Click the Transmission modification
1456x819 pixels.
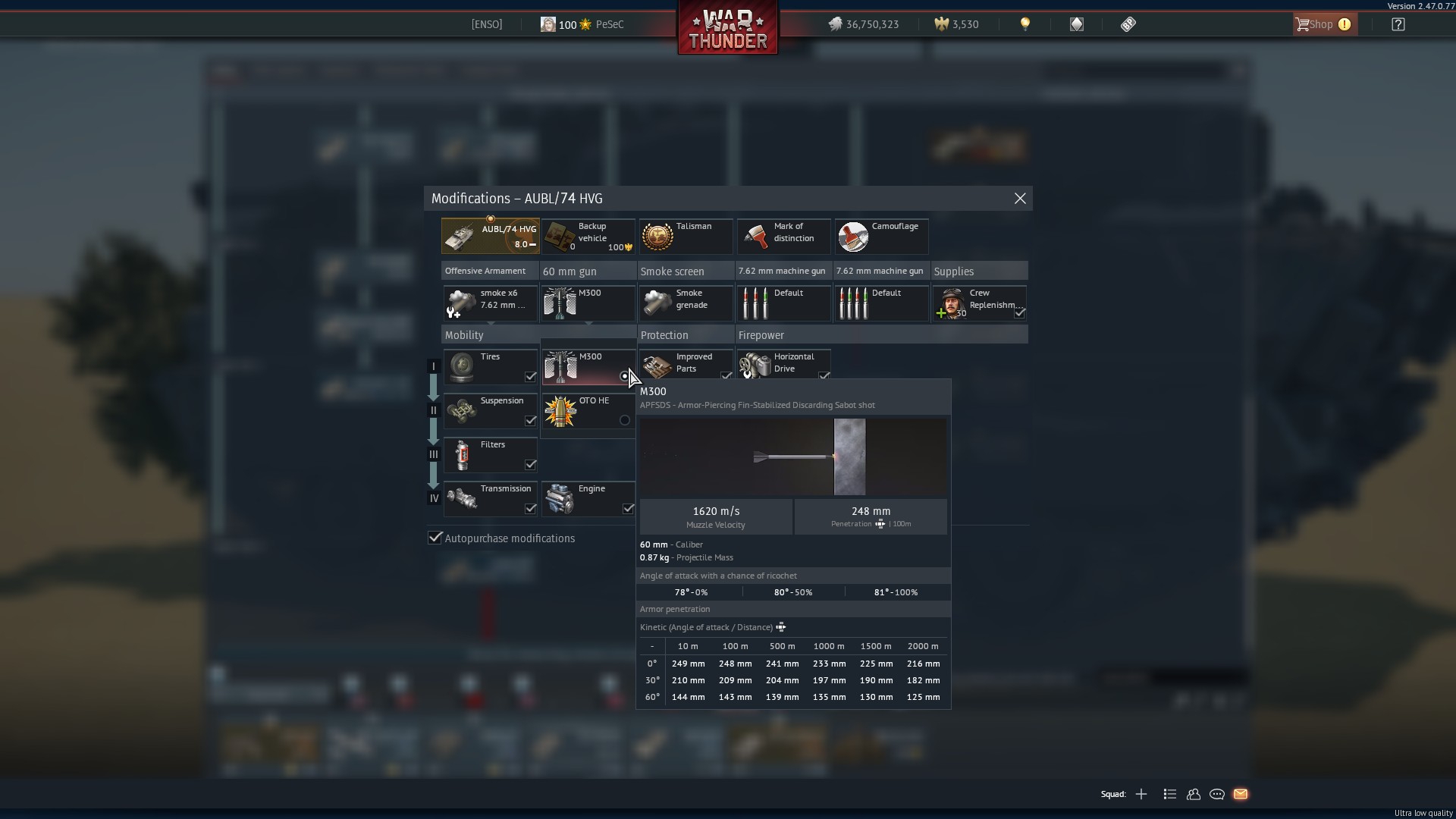click(490, 499)
